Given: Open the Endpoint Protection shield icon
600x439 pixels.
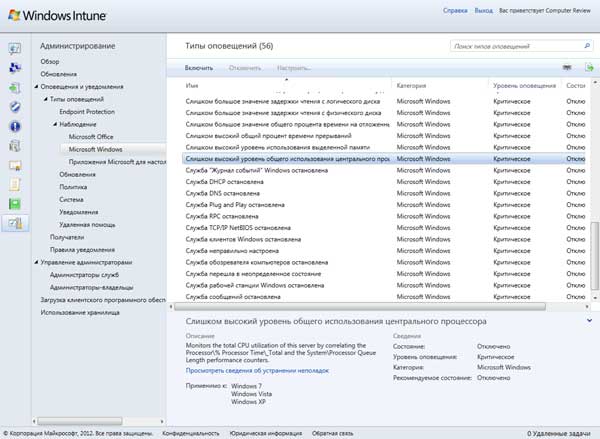Looking at the screenshot, I should coord(15,107).
